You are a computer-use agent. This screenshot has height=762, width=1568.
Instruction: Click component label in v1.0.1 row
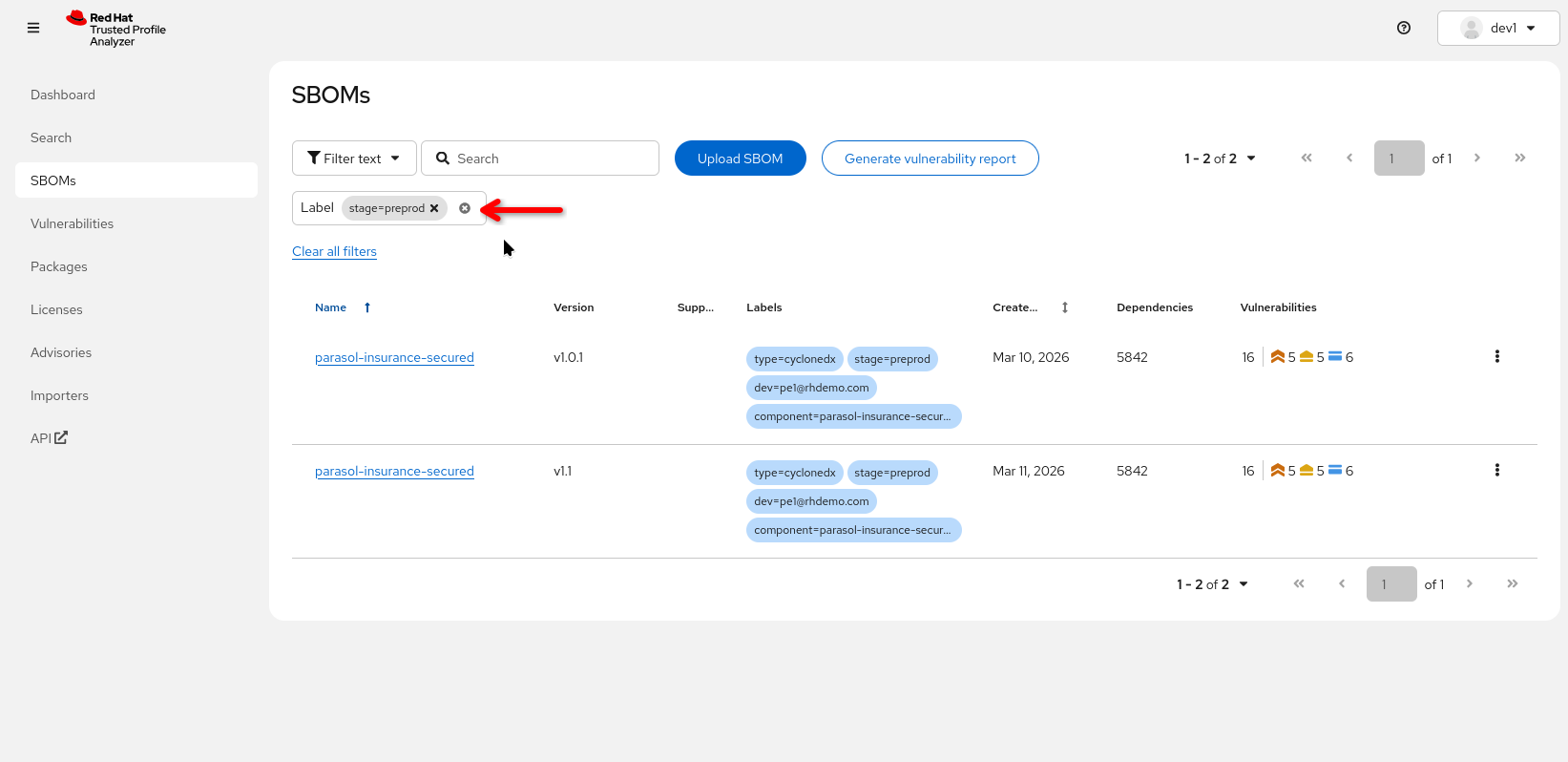(853, 416)
